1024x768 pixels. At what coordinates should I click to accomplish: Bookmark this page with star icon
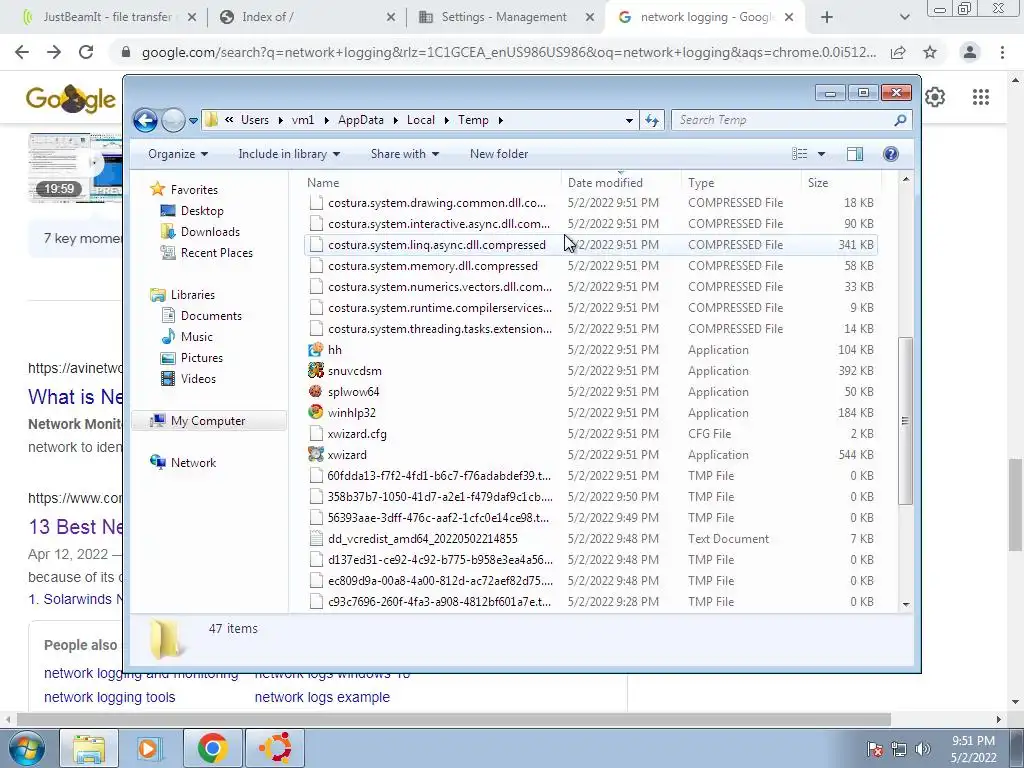[930, 52]
